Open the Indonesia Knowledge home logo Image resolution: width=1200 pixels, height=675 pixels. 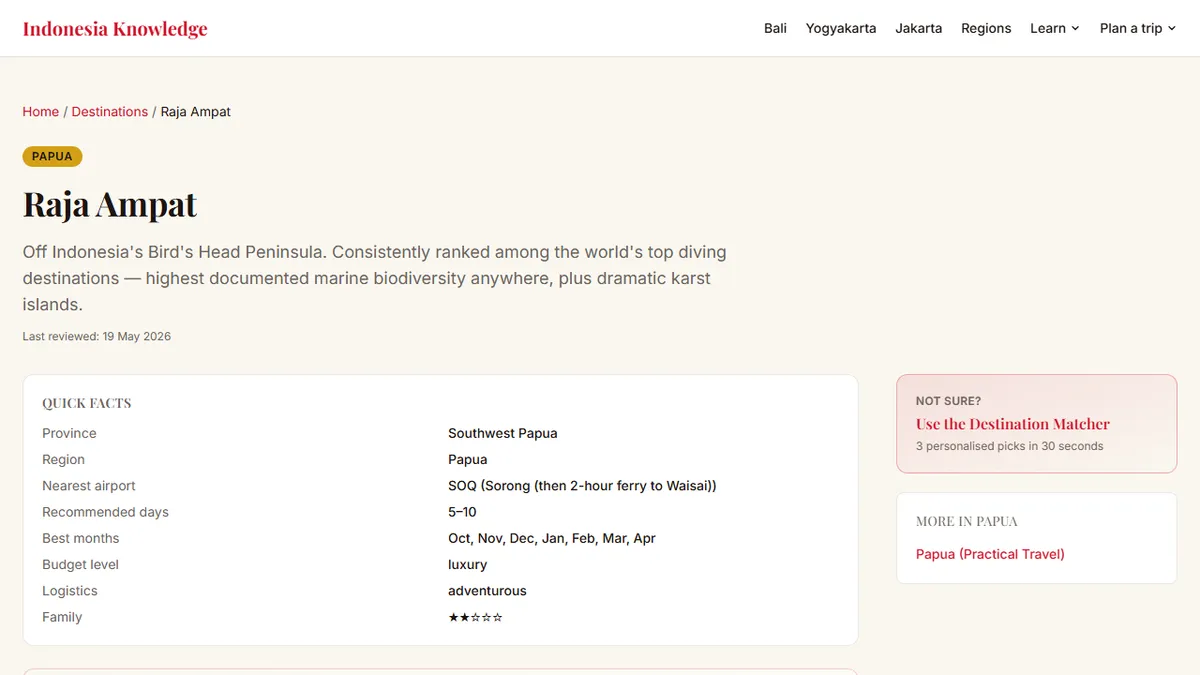click(115, 28)
